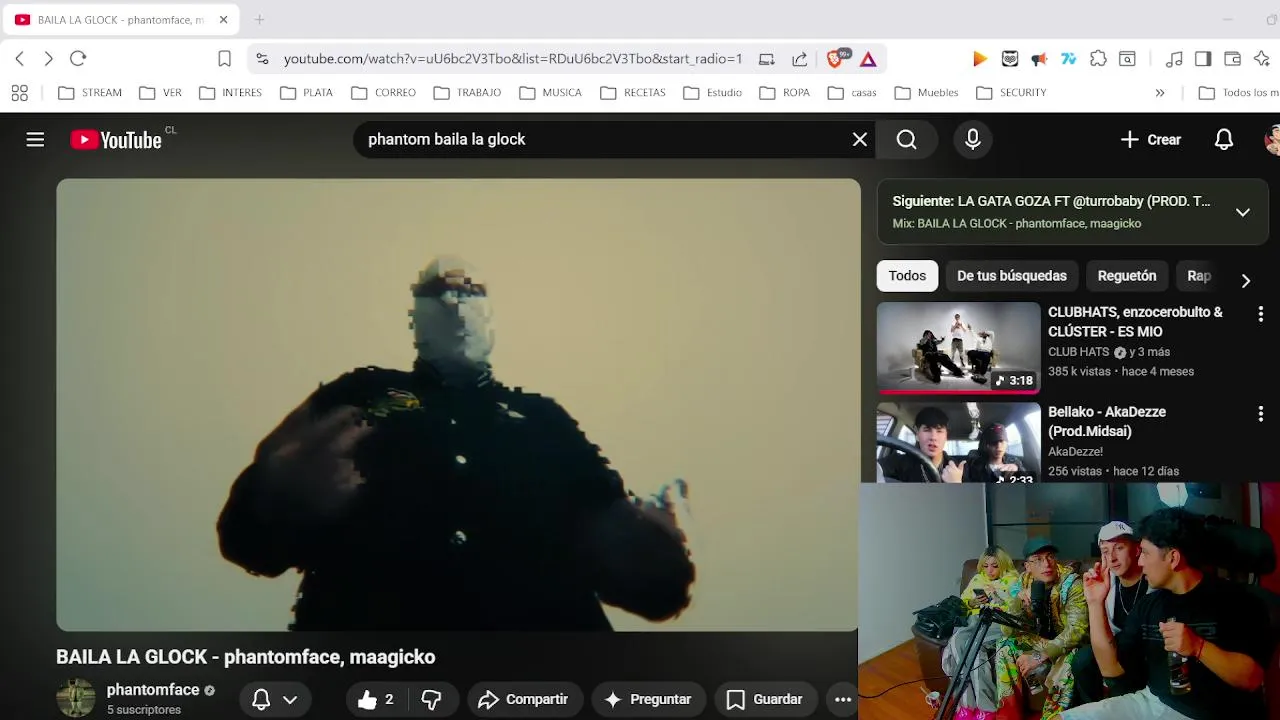
Task: Click the video player area
Action: (458, 405)
